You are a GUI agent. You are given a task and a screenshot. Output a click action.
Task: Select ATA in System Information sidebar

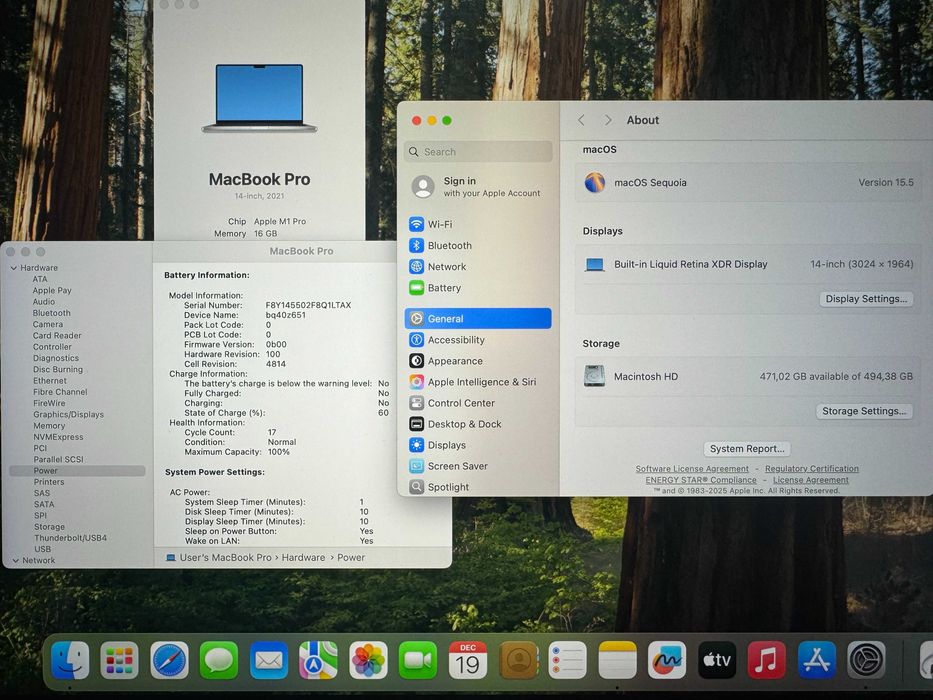[x=40, y=279]
